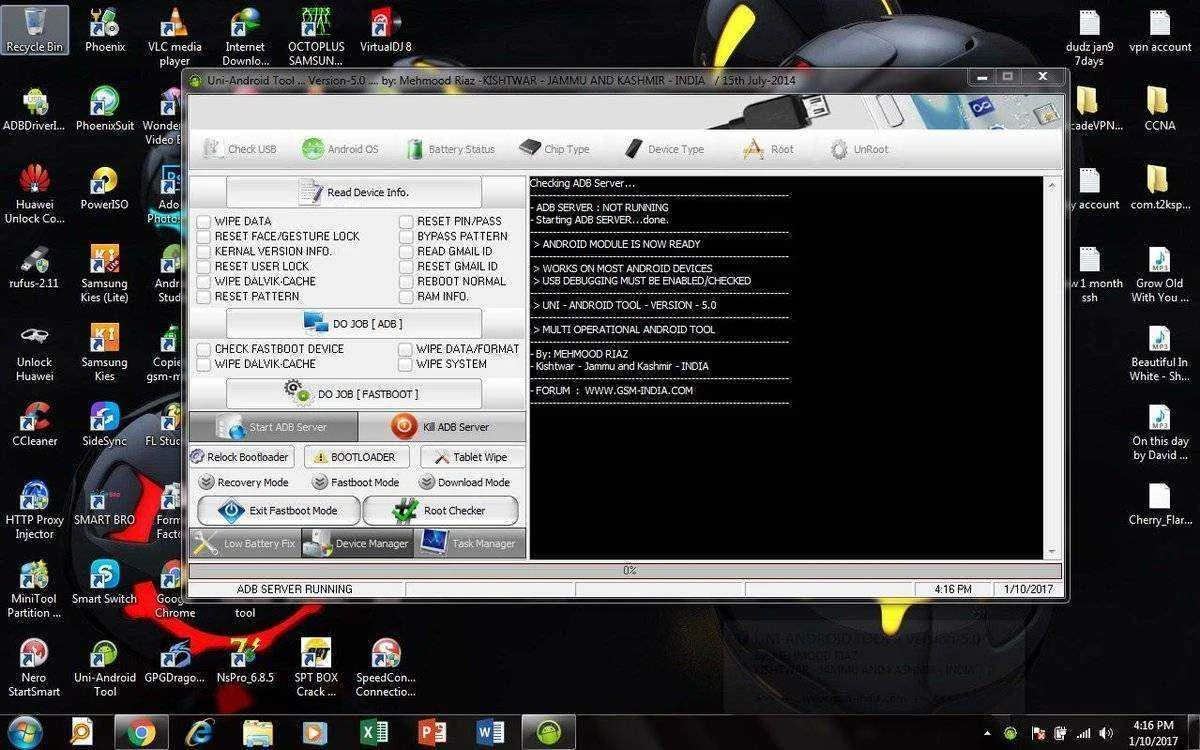Open the Device Manager tab
The image size is (1200, 750).
pyautogui.click(x=357, y=543)
